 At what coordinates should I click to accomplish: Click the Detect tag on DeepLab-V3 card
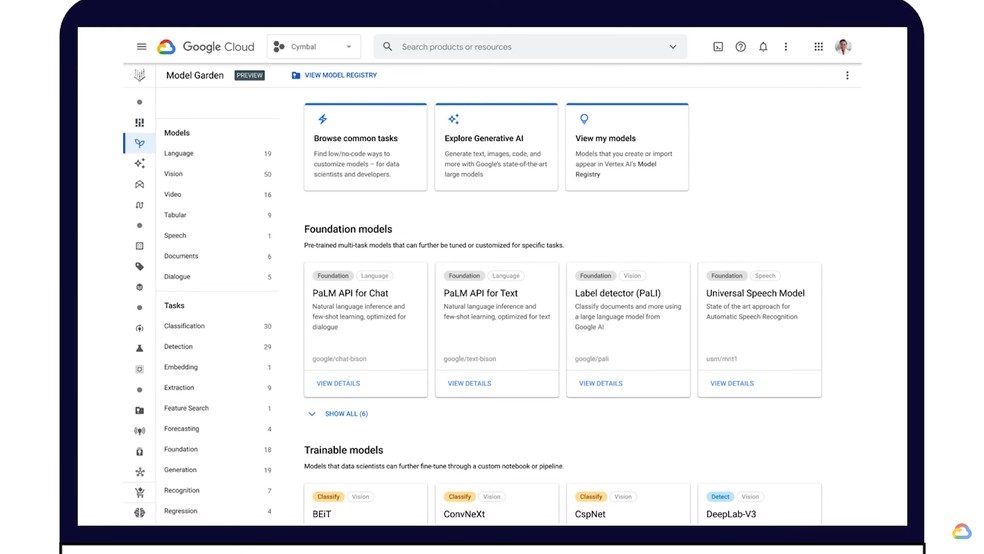click(x=720, y=496)
